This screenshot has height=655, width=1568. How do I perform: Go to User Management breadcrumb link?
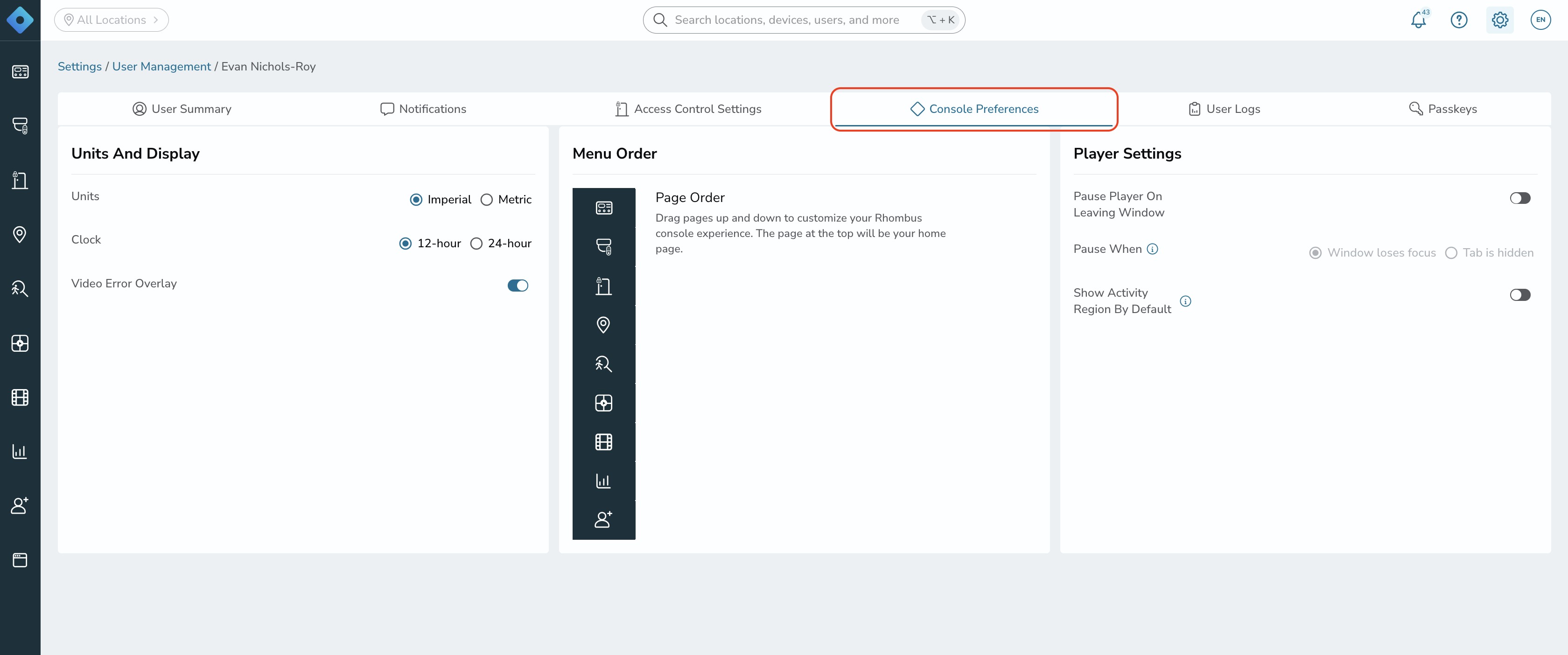pyautogui.click(x=161, y=66)
